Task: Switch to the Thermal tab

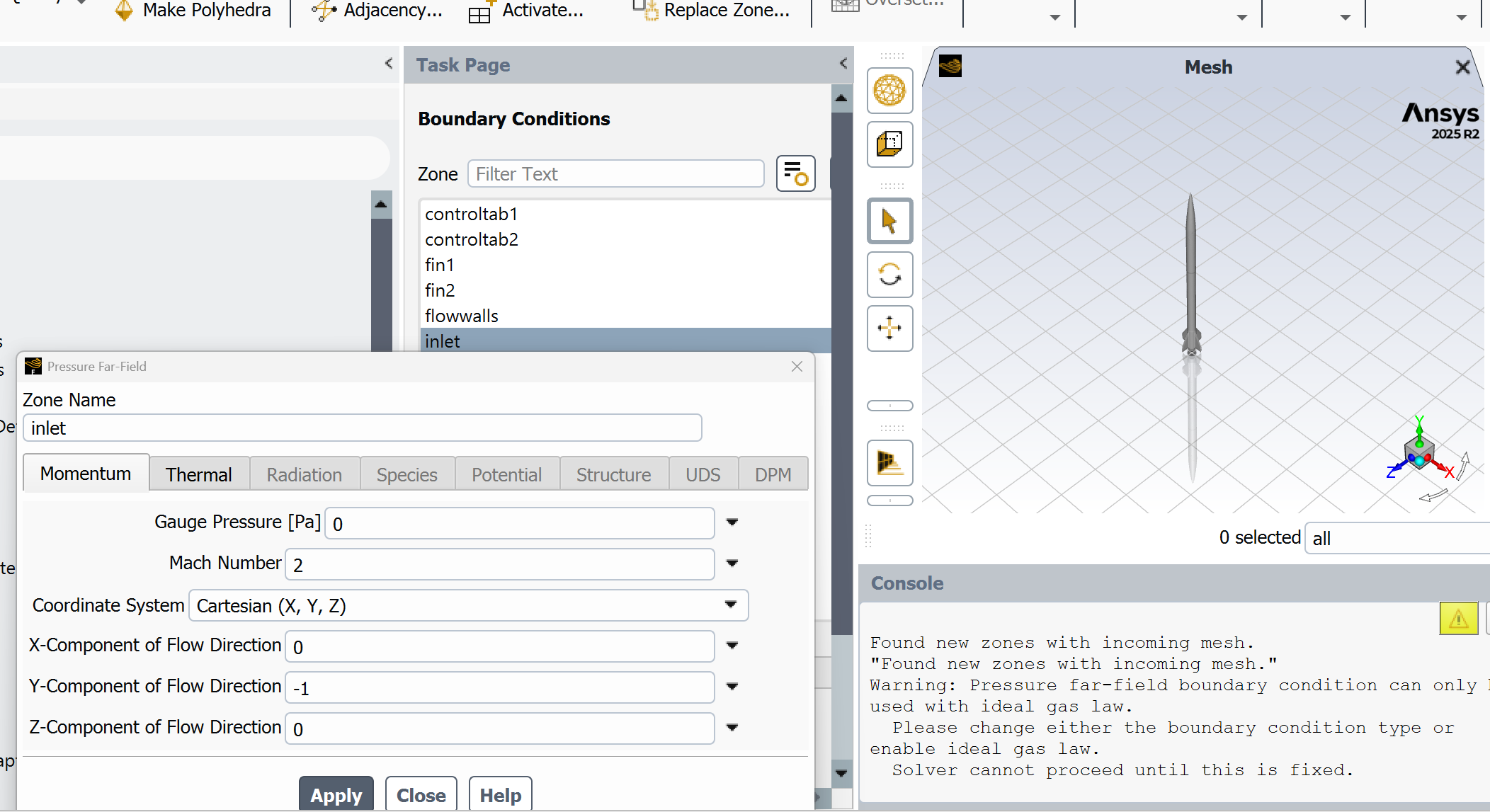Action: click(x=198, y=474)
